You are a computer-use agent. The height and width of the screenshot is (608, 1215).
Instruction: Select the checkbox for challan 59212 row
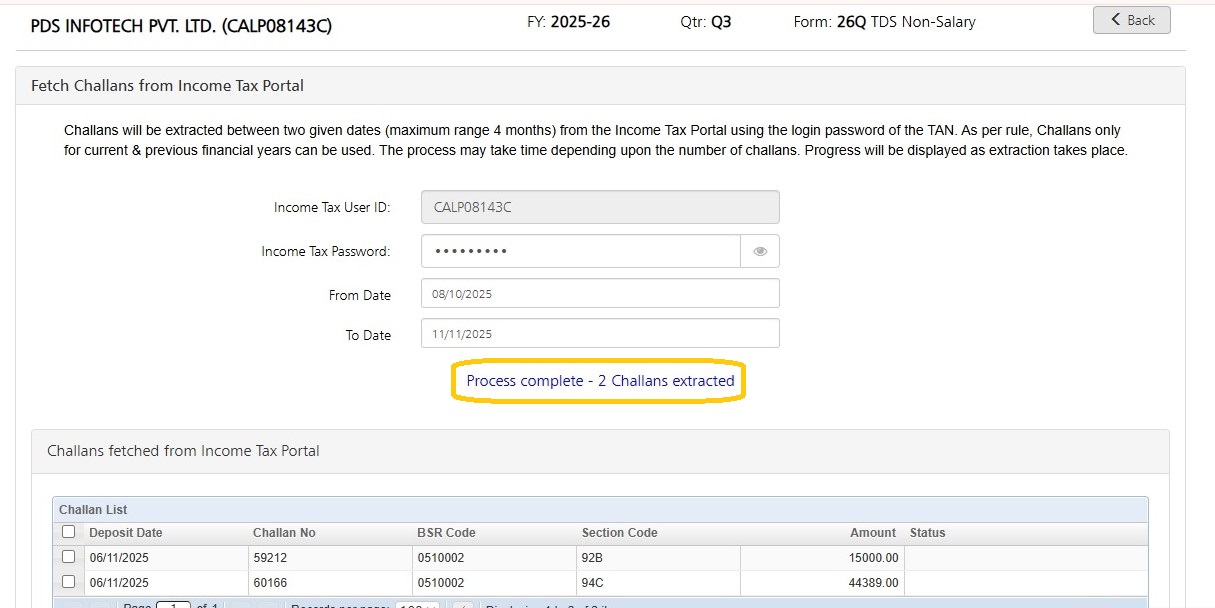[68, 557]
